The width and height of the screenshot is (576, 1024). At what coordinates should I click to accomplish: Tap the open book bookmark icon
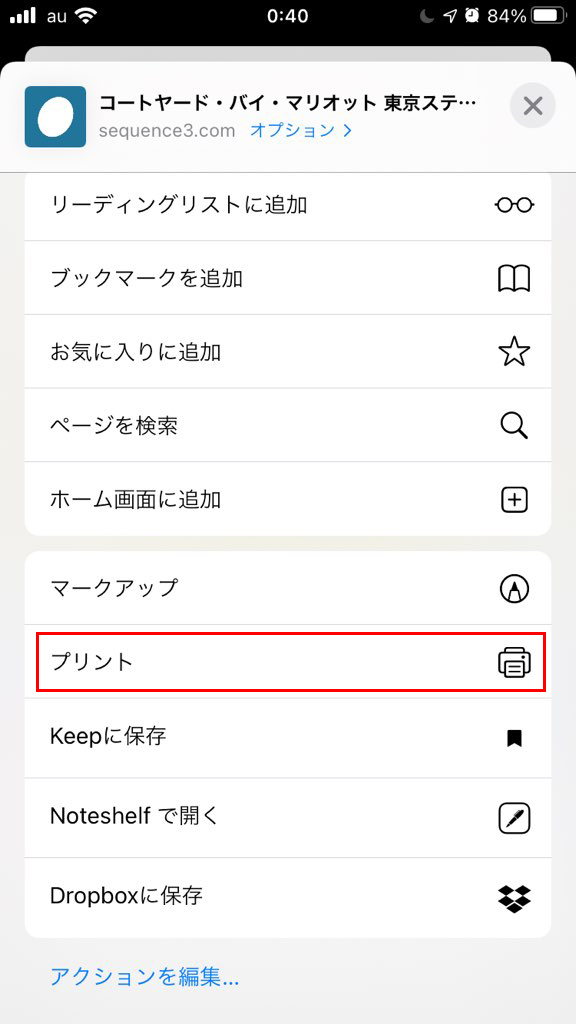(x=514, y=279)
